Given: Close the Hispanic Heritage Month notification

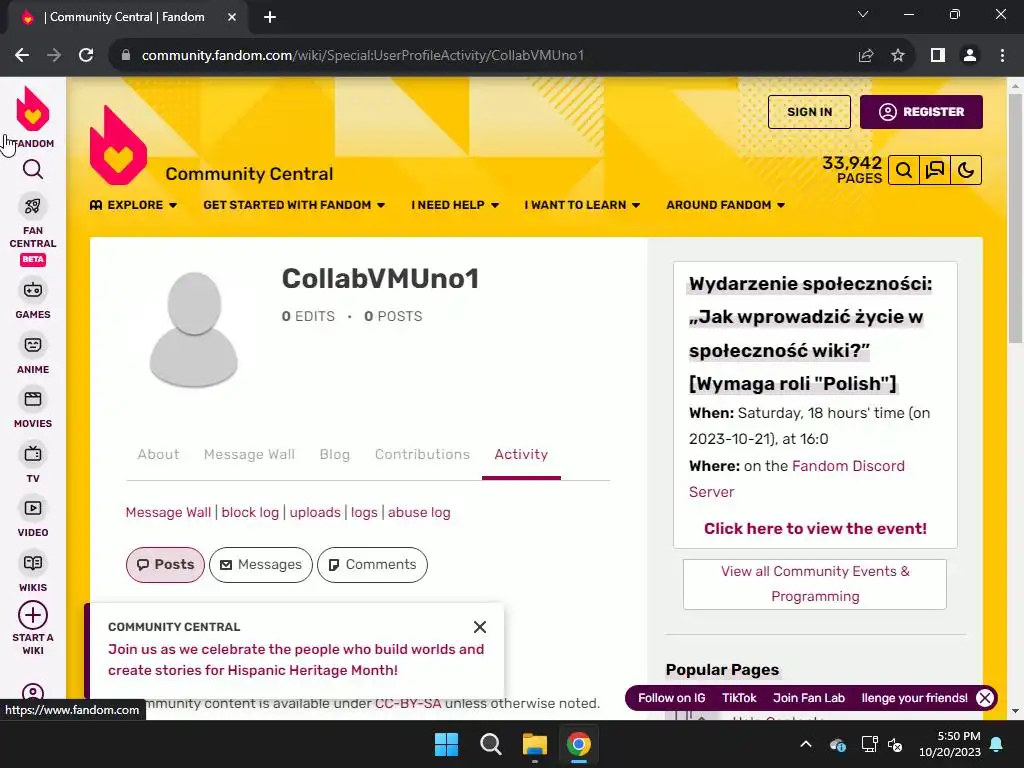Looking at the screenshot, I should [479, 627].
